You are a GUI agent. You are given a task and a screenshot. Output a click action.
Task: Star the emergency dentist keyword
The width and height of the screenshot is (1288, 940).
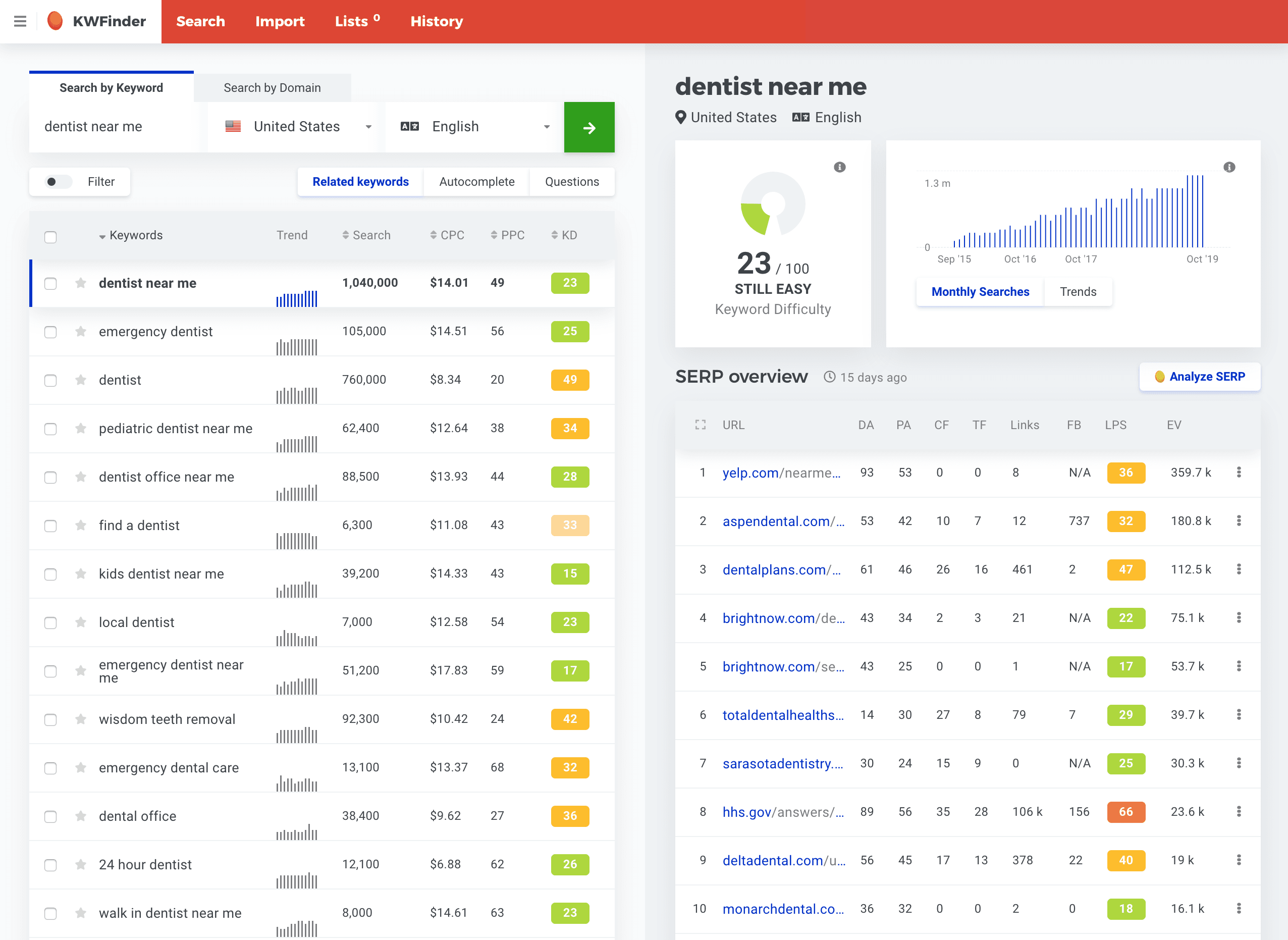click(81, 331)
